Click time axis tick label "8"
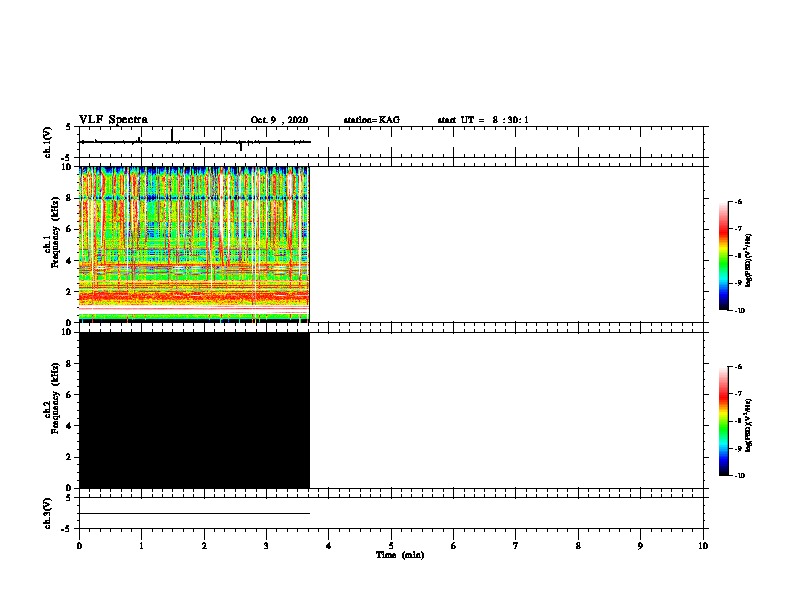Image resolution: width=792 pixels, height=612 pixels. tap(578, 546)
